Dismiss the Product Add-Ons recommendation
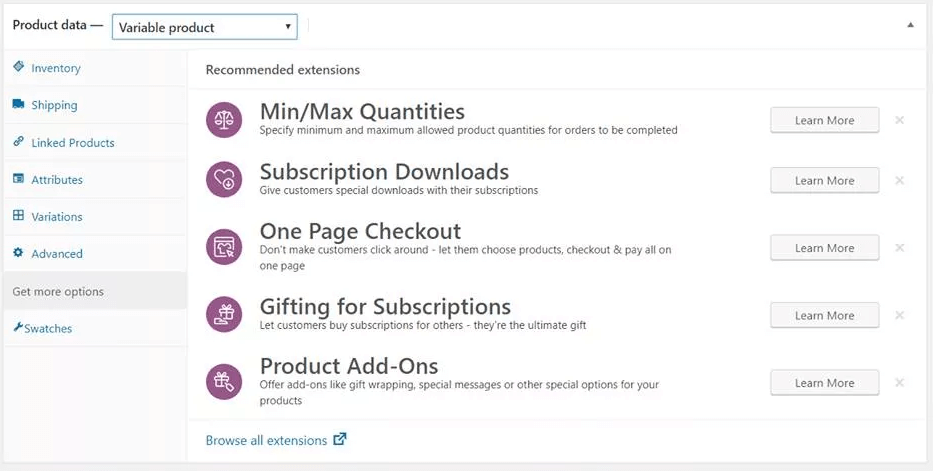 (x=900, y=382)
